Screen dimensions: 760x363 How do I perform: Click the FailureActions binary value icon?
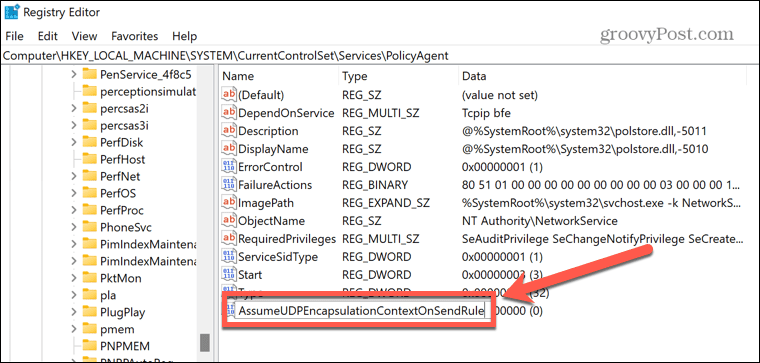[228, 185]
